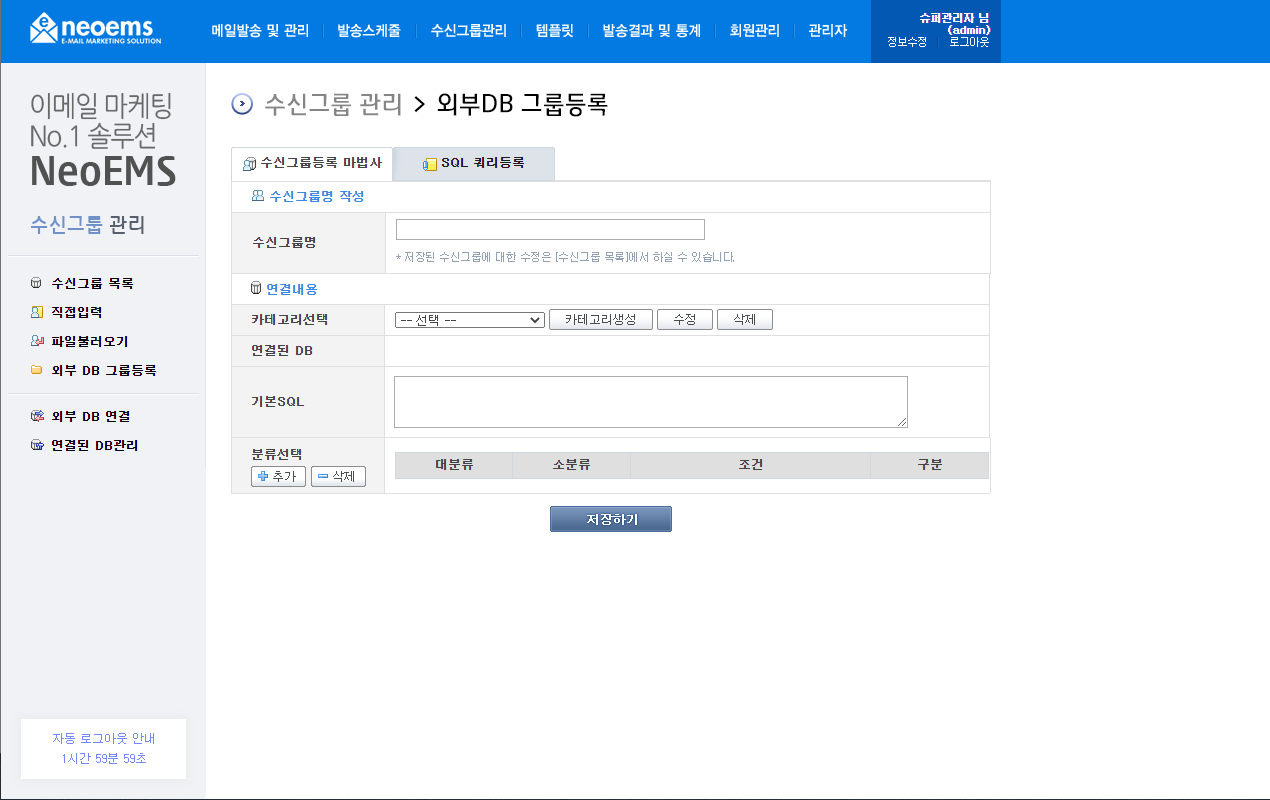
Task: Click the 소분류 column header
Action: point(572,465)
